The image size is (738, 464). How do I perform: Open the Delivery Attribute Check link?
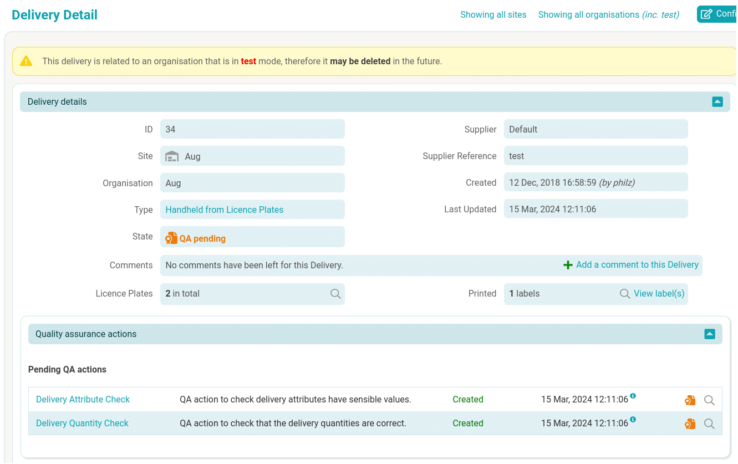[x=83, y=400]
